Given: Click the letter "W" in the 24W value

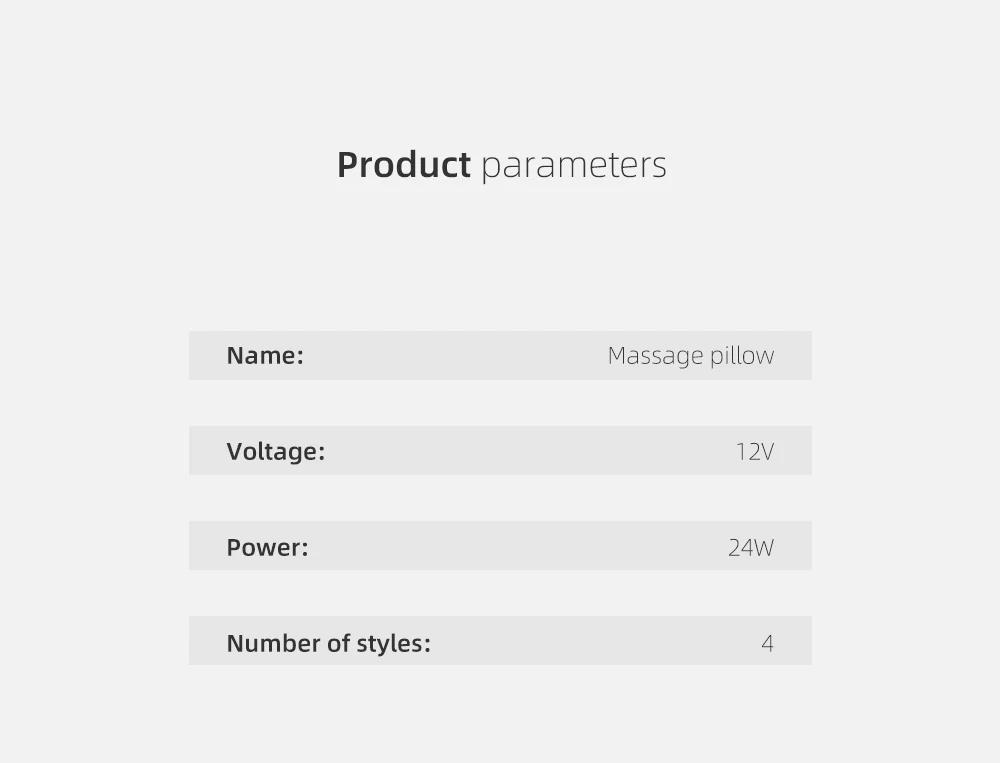Looking at the screenshot, I should (x=763, y=548).
